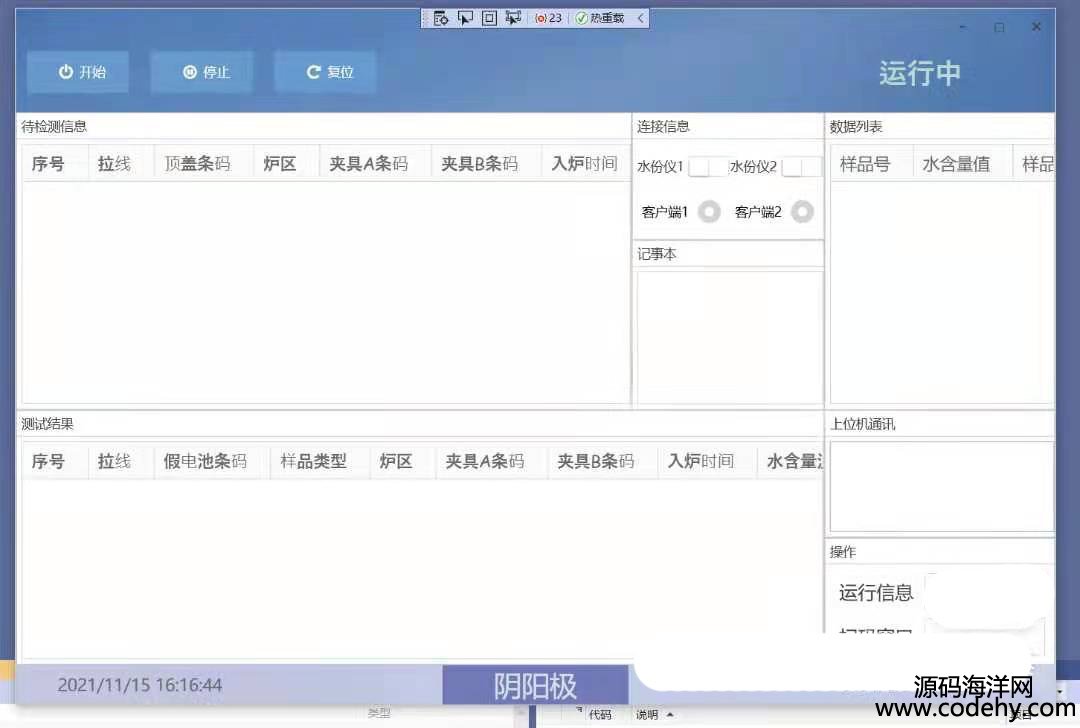The height and width of the screenshot is (728, 1080).
Task: Click the 客户端1 status indicator
Action: point(709,212)
